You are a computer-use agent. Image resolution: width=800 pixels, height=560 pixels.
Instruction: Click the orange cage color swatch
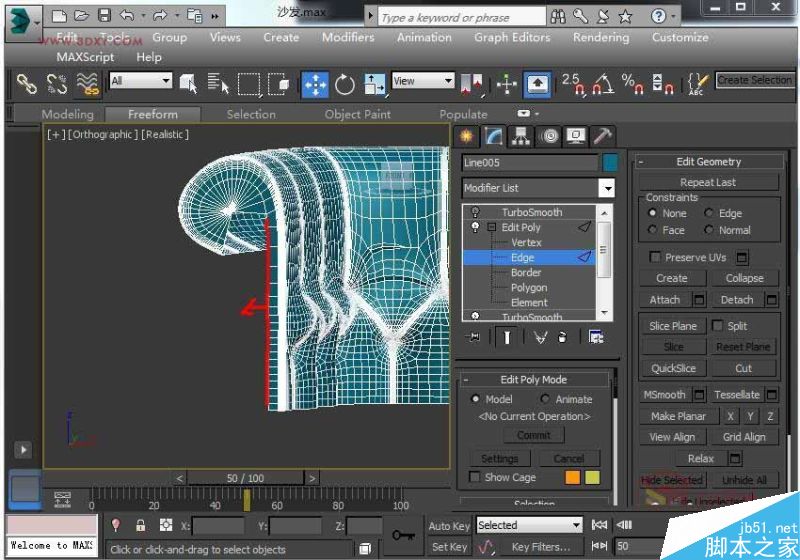[572, 478]
